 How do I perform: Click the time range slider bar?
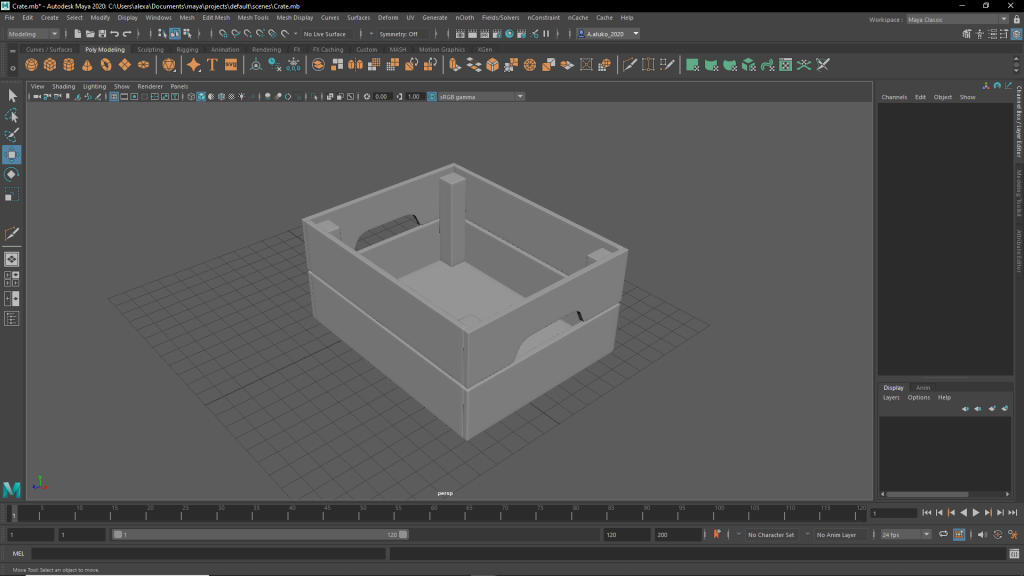point(260,535)
